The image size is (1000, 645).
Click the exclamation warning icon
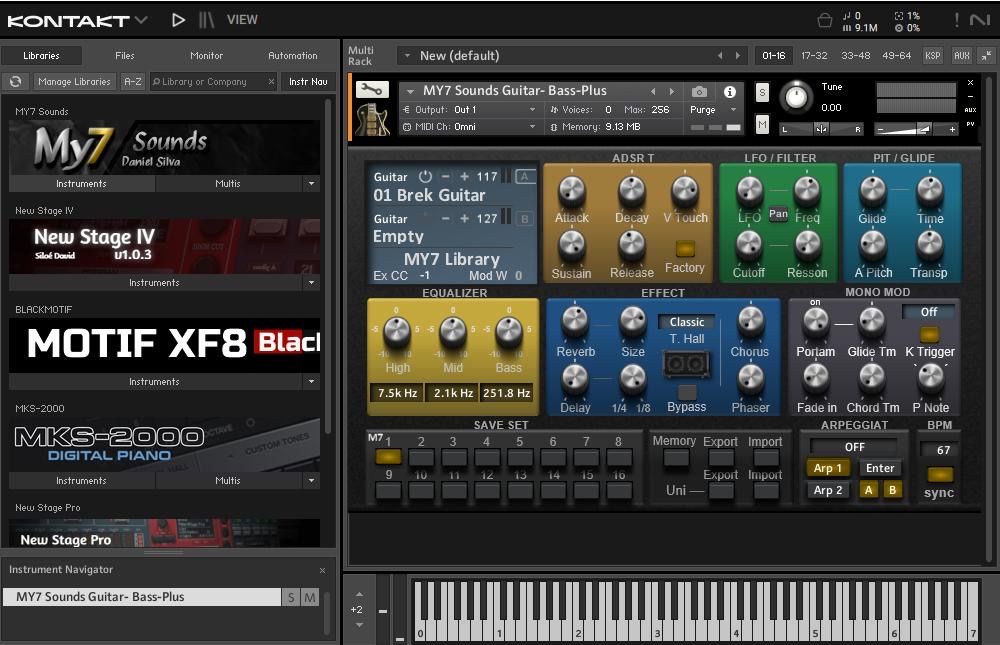pyautogui.click(x=957, y=20)
